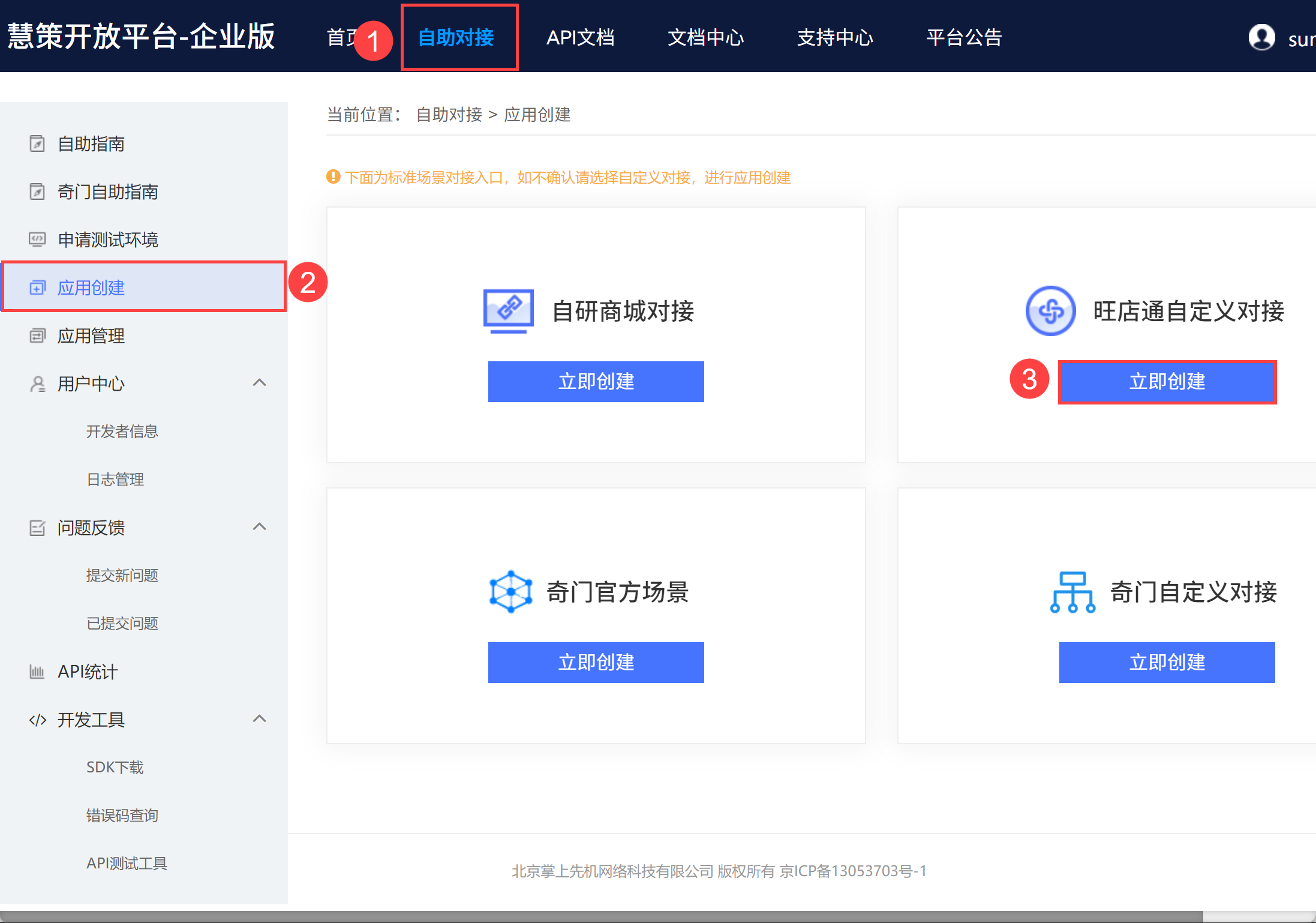Click the API统计 bar chart icon
This screenshot has height=923, width=1316.
point(37,672)
